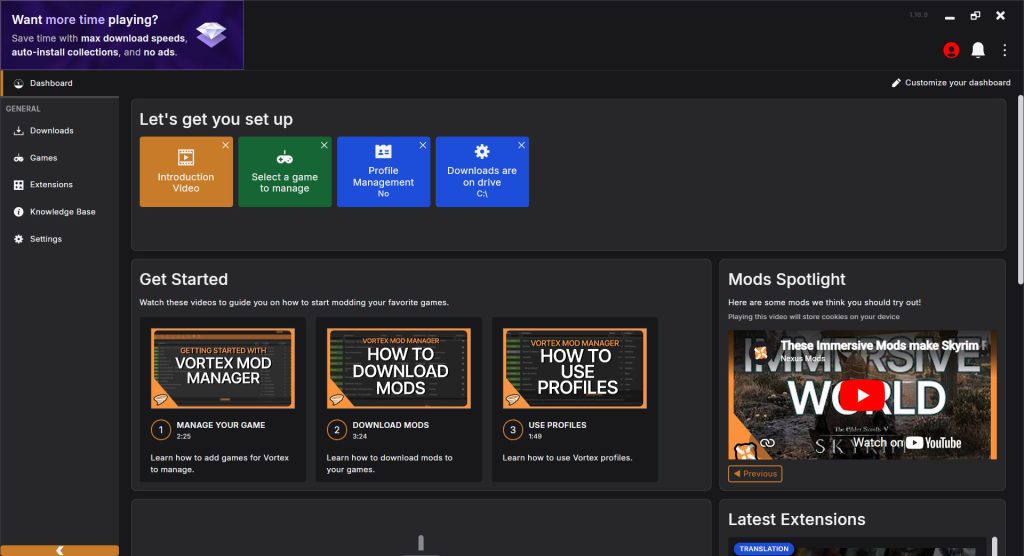Open notifications bell
Viewport: 1024px width, 556px height.
click(978, 50)
